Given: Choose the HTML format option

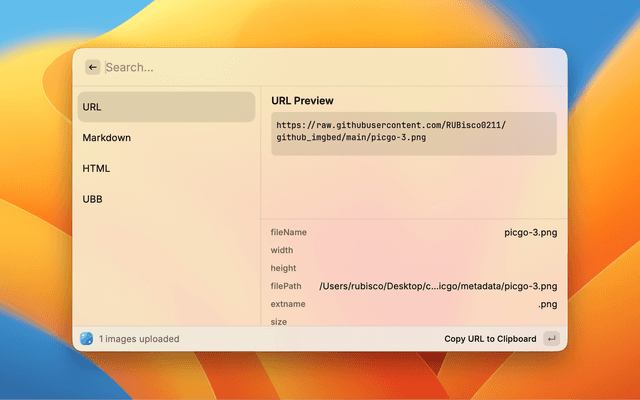Looking at the screenshot, I should [166, 169].
